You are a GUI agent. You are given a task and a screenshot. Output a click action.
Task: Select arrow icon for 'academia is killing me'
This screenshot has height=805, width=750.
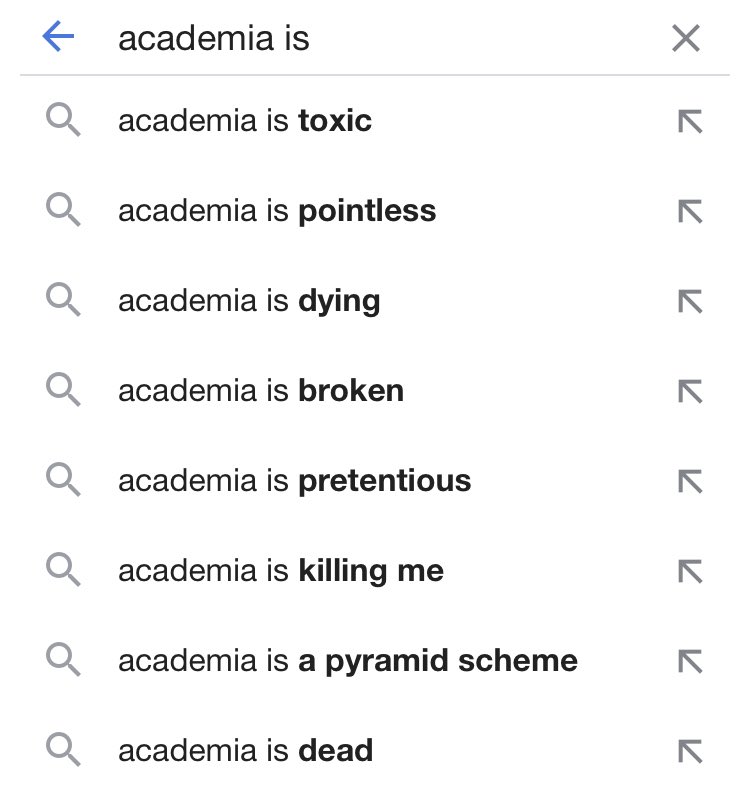tap(690, 571)
